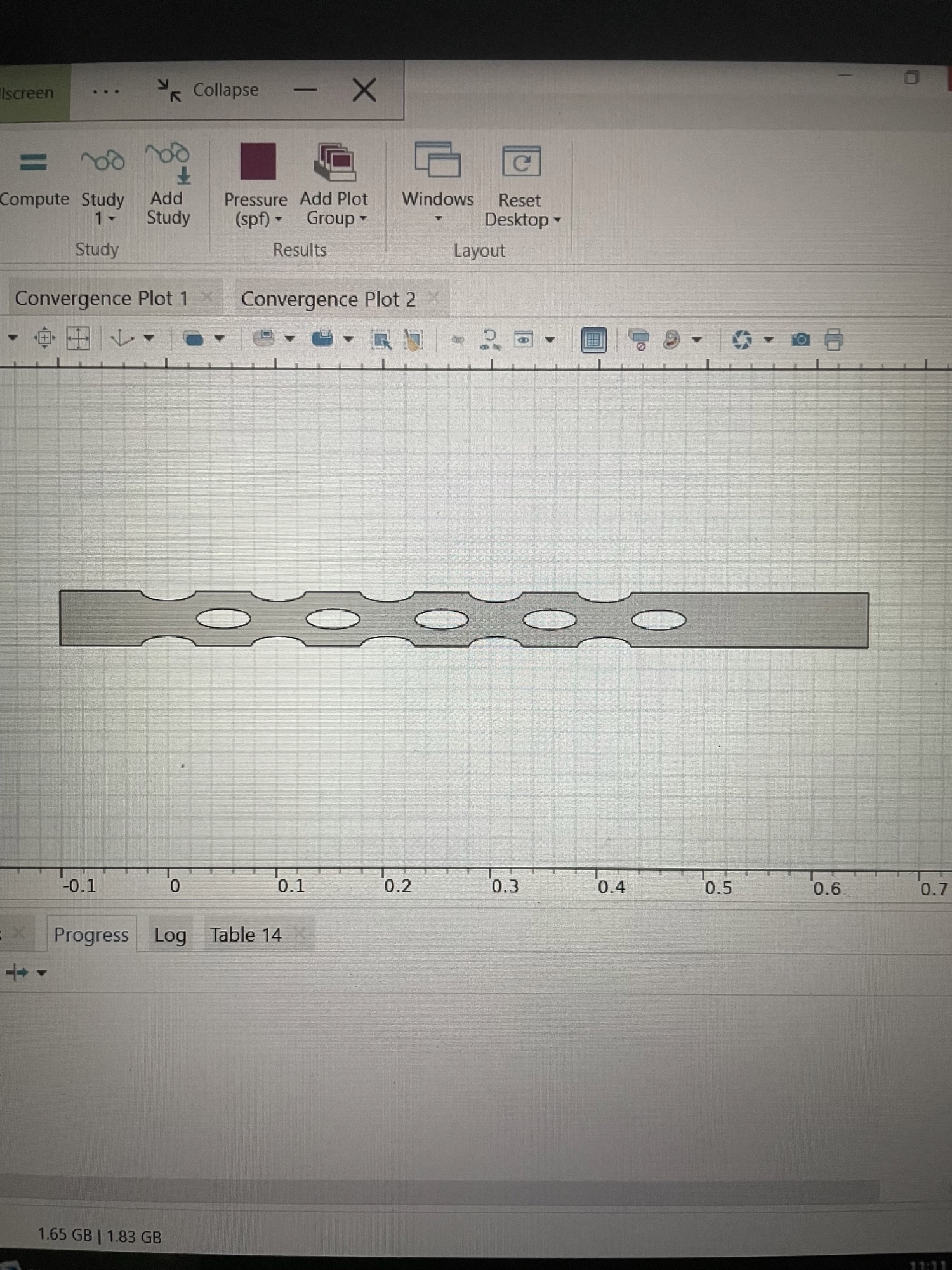Toggle the grid display button
Image resolution: width=952 pixels, height=1270 pixels.
(x=593, y=340)
